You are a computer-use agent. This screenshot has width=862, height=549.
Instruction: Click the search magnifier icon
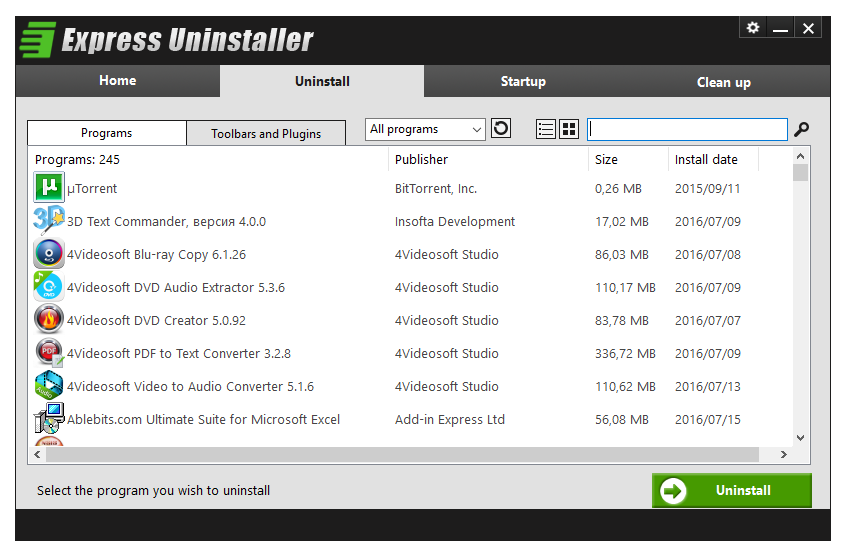tap(802, 129)
